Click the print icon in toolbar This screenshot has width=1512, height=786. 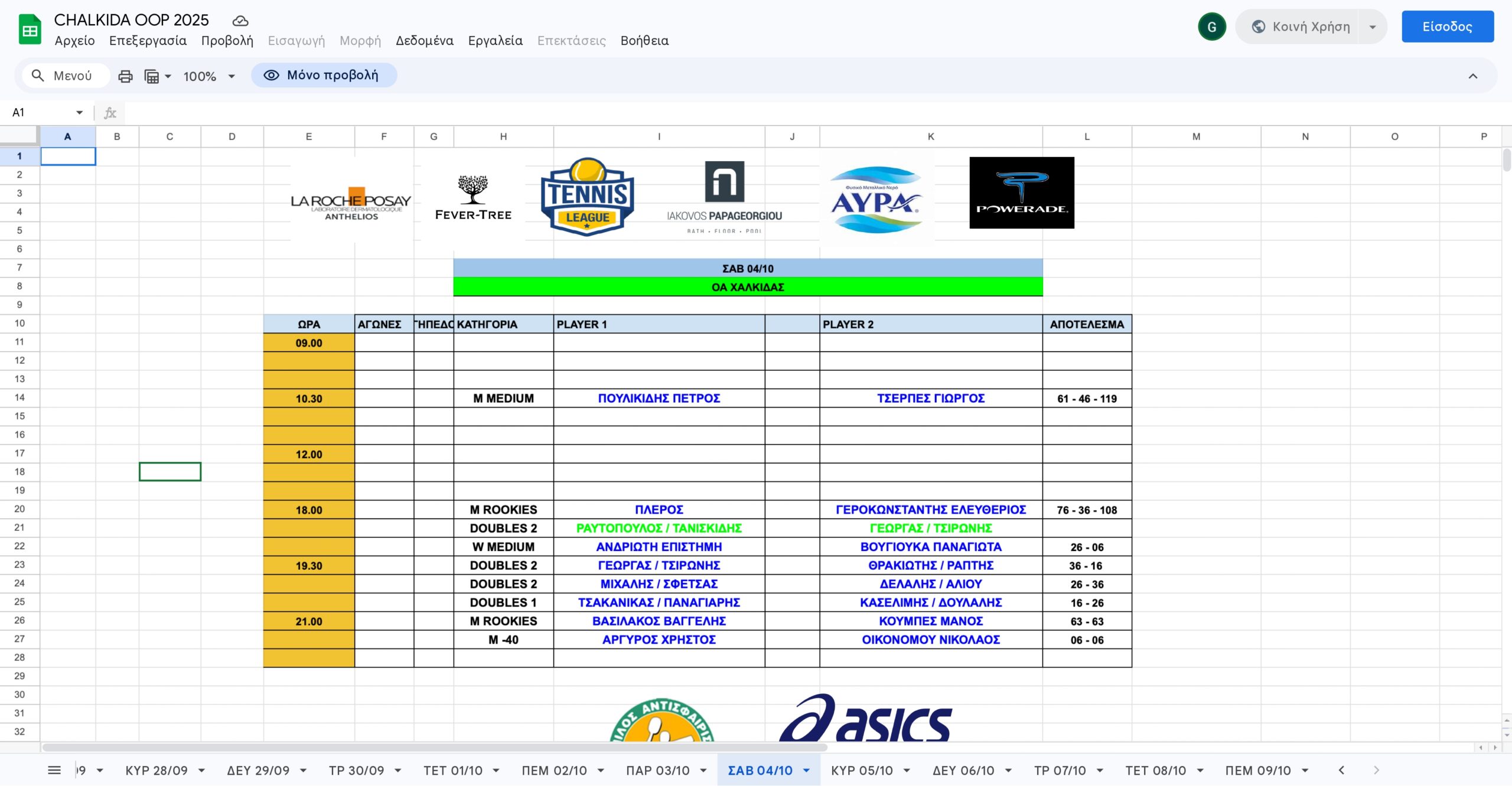125,76
